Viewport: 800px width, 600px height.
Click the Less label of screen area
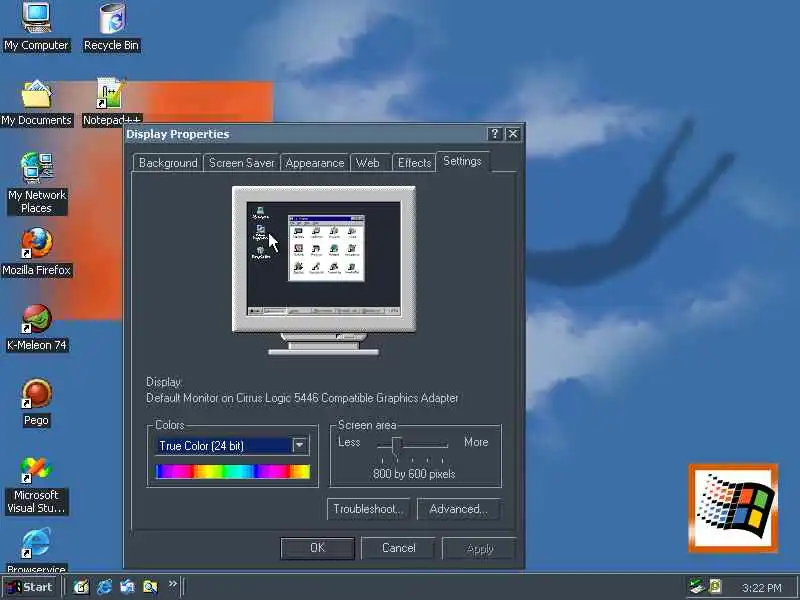tap(349, 442)
